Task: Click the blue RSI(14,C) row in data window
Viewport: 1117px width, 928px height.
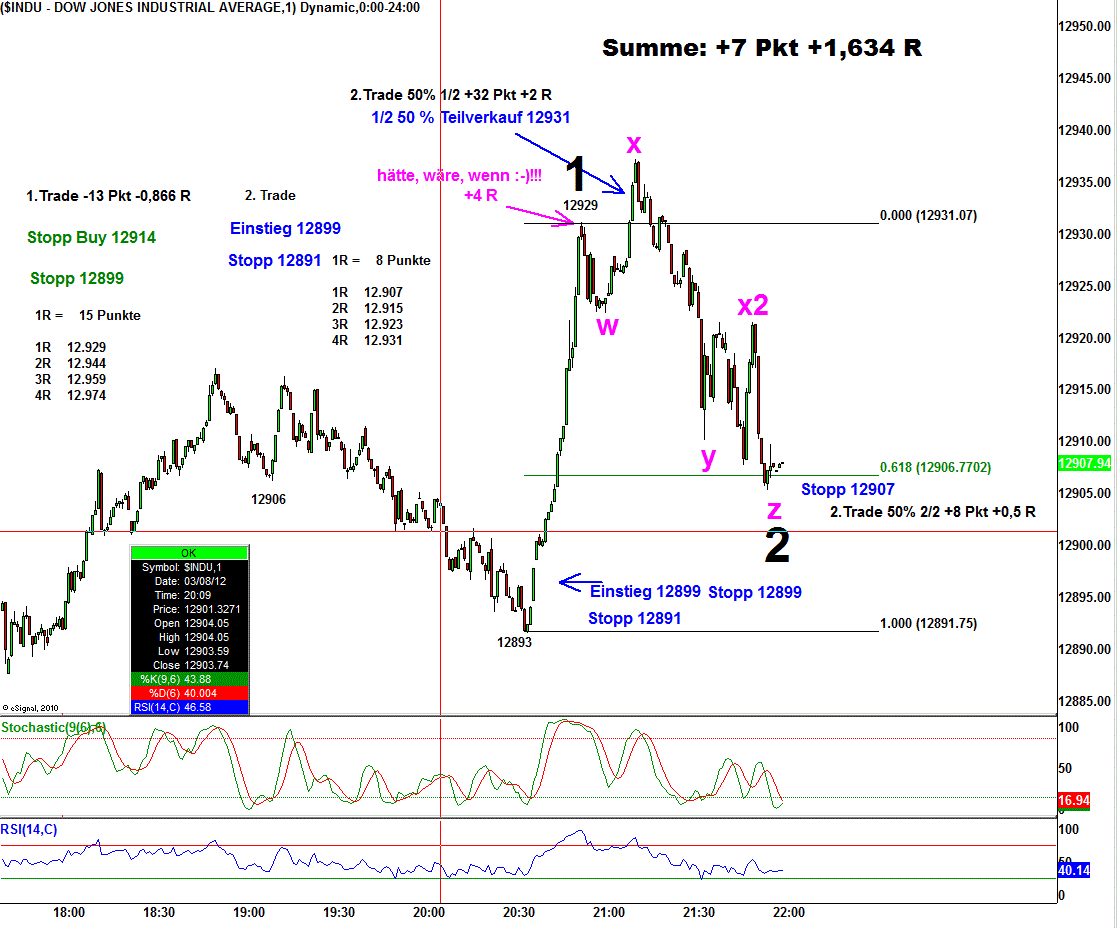Action: coord(189,707)
